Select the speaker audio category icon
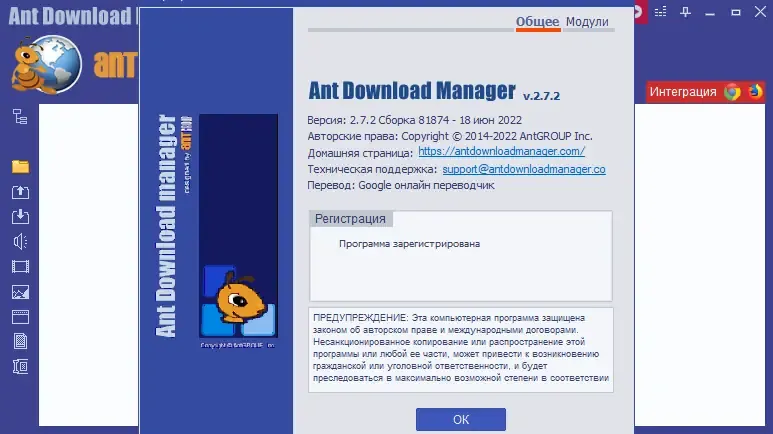773x434 pixels. click(20, 242)
